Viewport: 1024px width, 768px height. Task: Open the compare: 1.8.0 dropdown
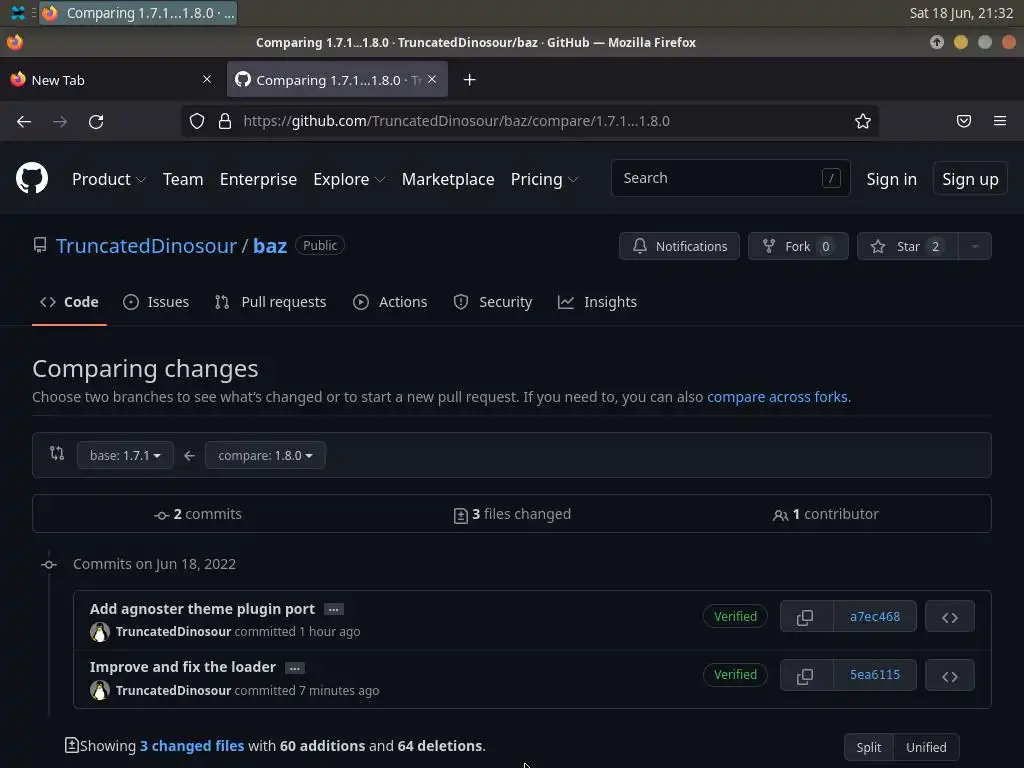265,455
